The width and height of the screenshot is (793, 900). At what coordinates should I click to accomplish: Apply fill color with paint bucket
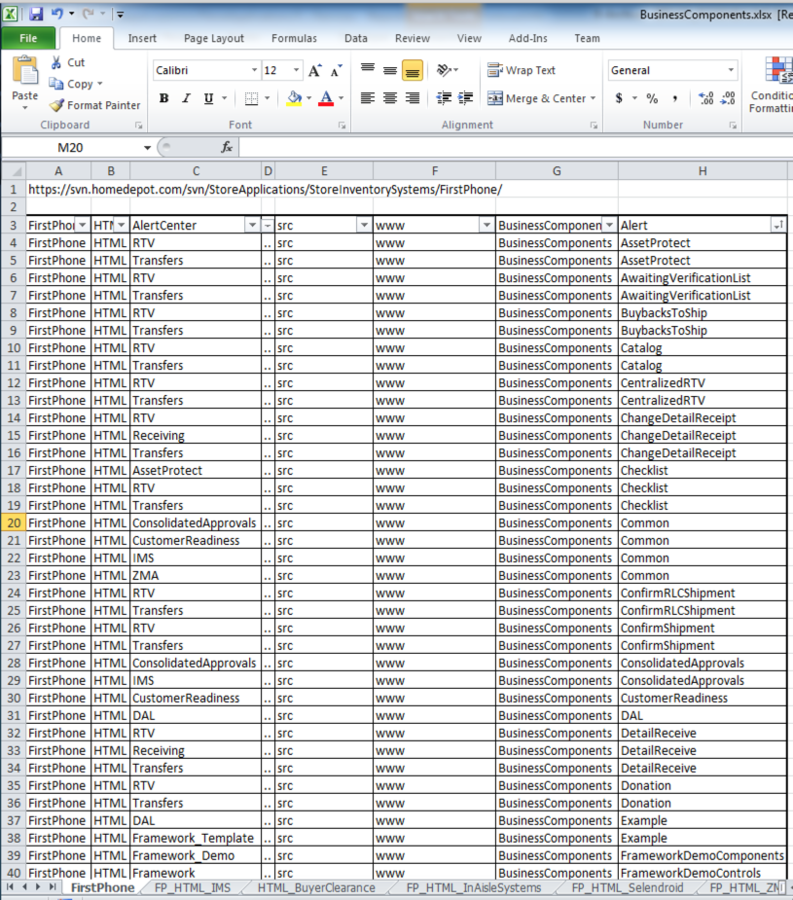click(294, 98)
